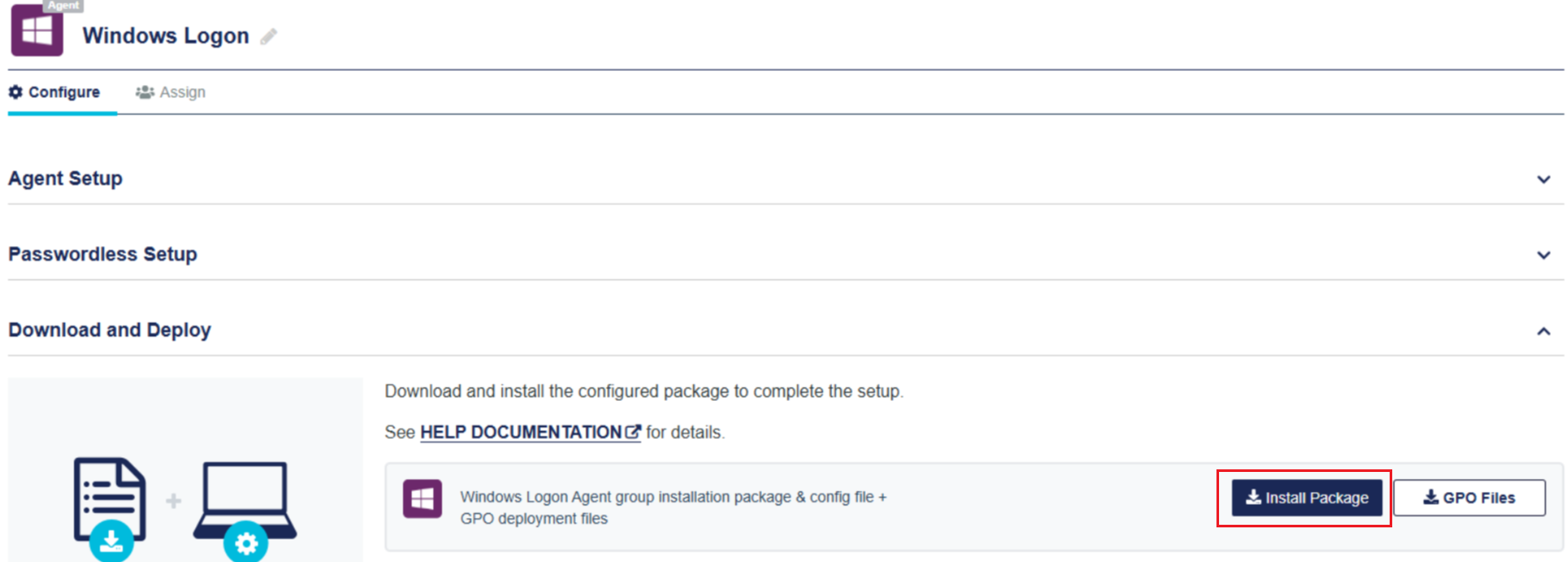The width and height of the screenshot is (1568, 562).
Task: Expand the Agent Setup section chevron
Action: (1543, 179)
